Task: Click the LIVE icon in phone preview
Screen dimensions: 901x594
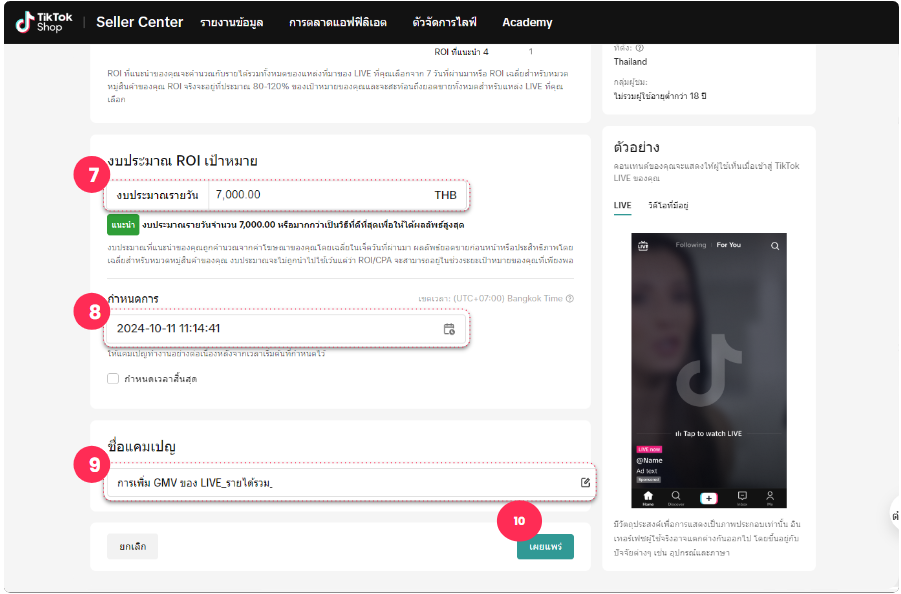Action: (x=643, y=245)
